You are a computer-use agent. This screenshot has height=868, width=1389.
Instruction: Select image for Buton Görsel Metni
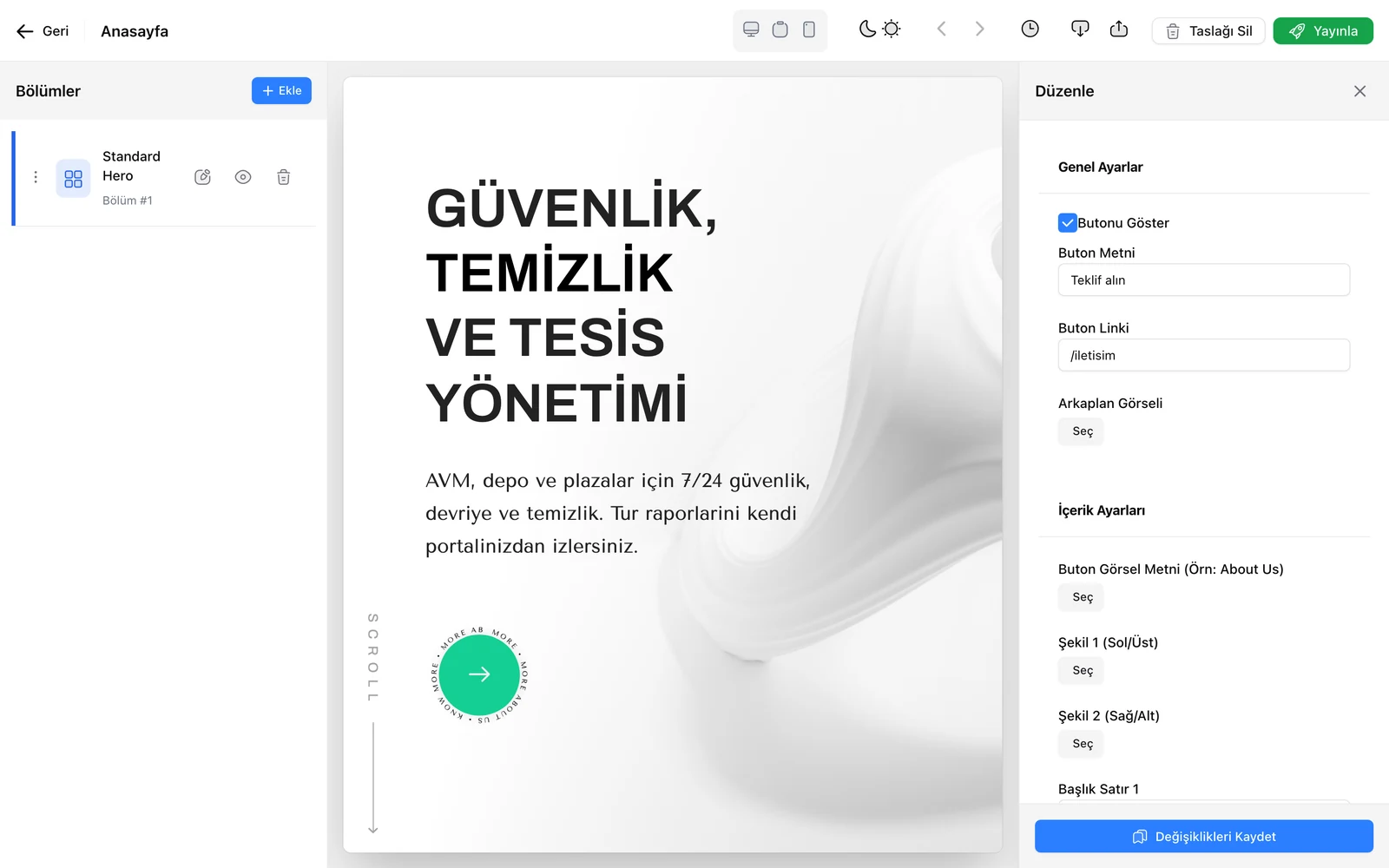pyautogui.click(x=1082, y=597)
